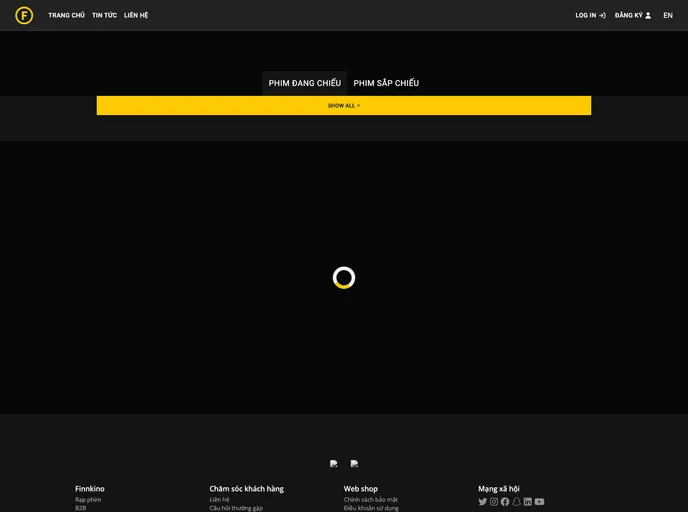The height and width of the screenshot is (512, 688).
Task: Open the YouTube social icon
Action: point(540,501)
